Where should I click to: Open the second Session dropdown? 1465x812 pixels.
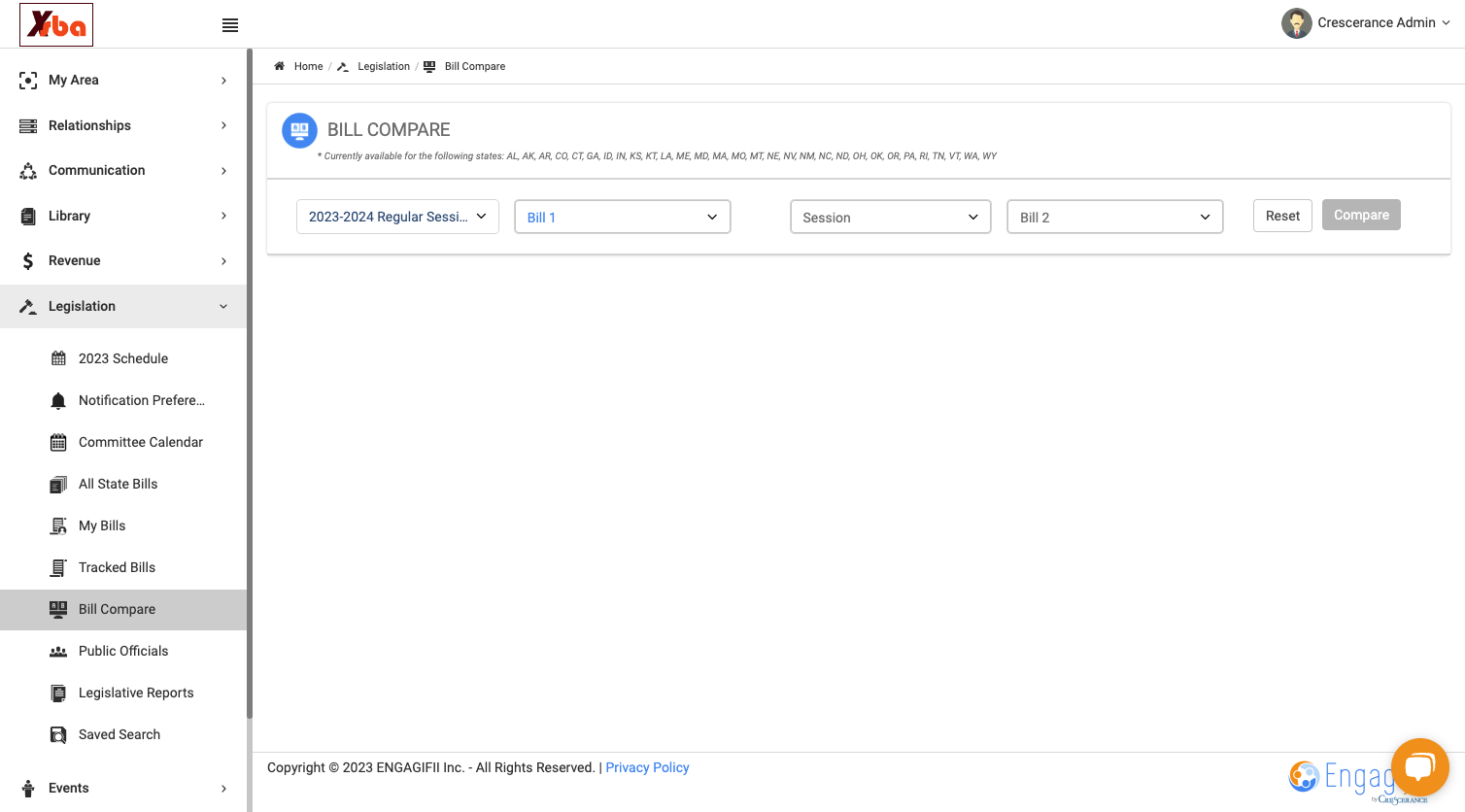tap(890, 217)
